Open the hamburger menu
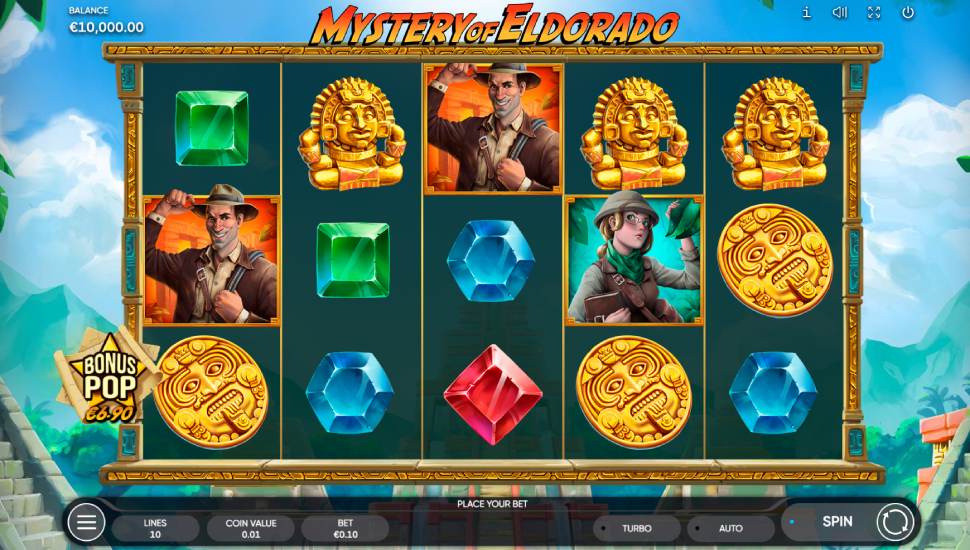The image size is (970, 550). pos(86,523)
